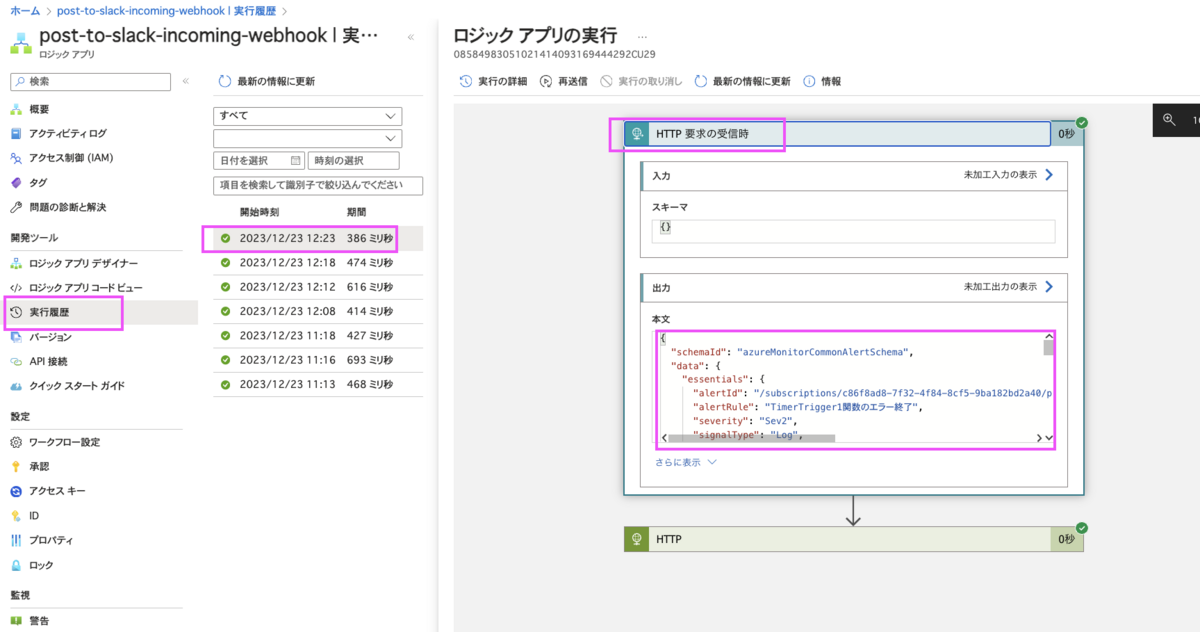
Task: Open 承認 key item
Action: pos(39,466)
